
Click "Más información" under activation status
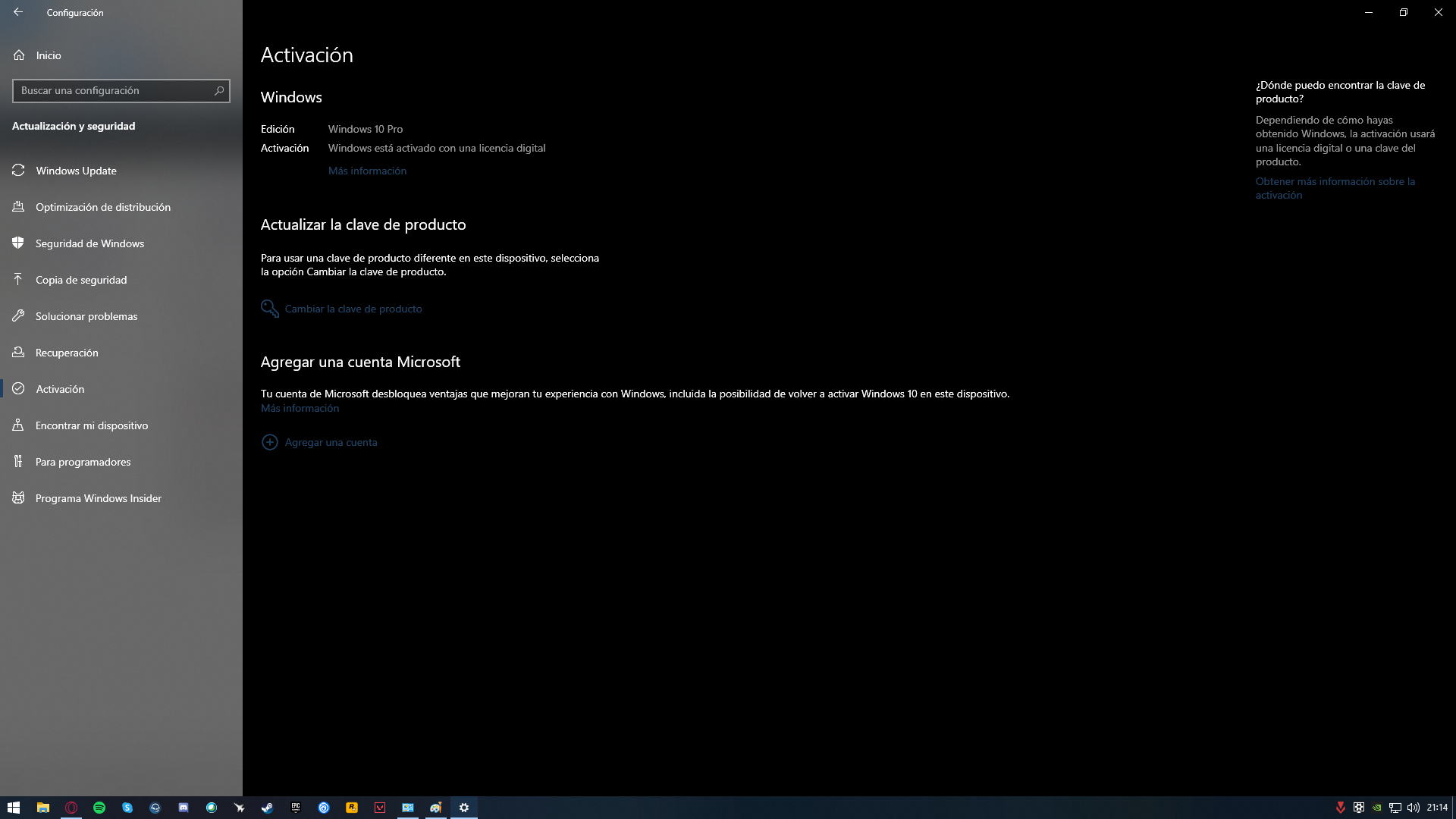tap(367, 171)
